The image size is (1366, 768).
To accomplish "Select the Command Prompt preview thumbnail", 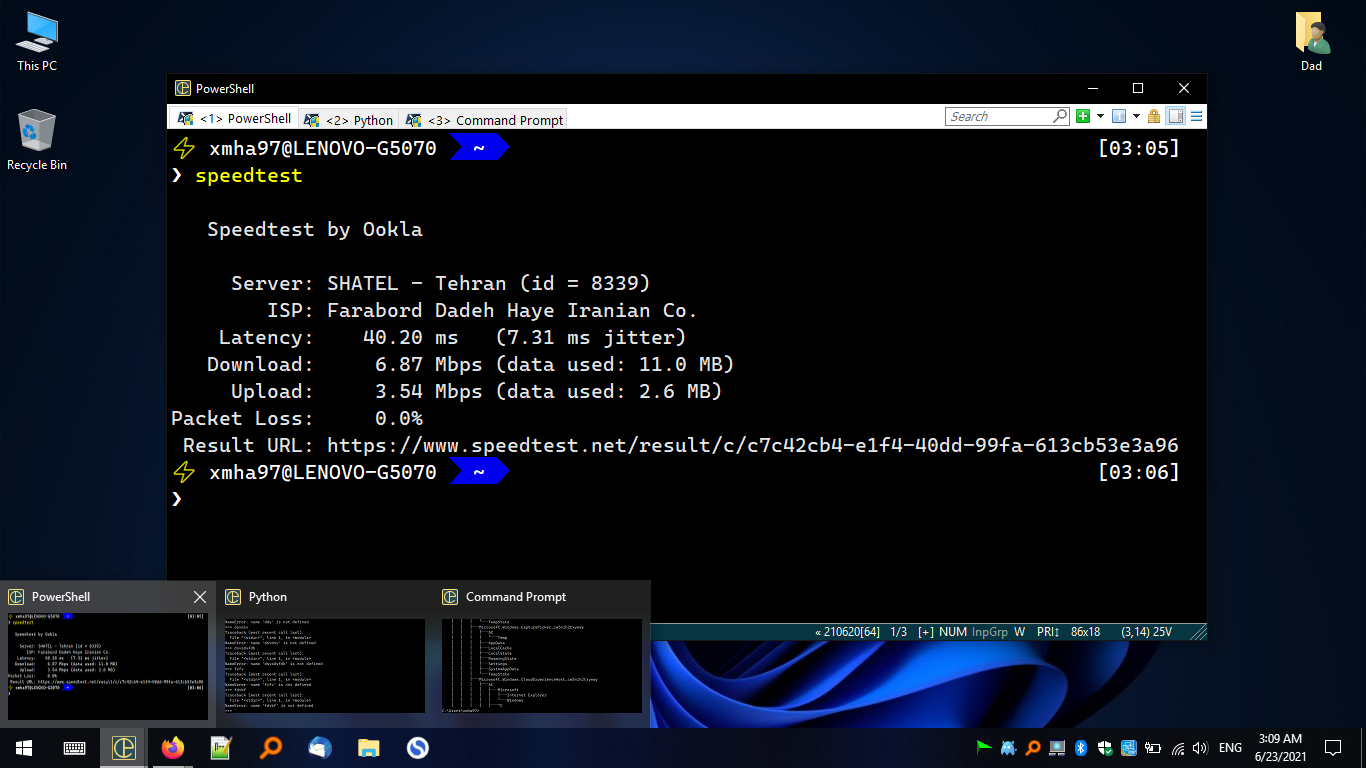I will [542, 666].
